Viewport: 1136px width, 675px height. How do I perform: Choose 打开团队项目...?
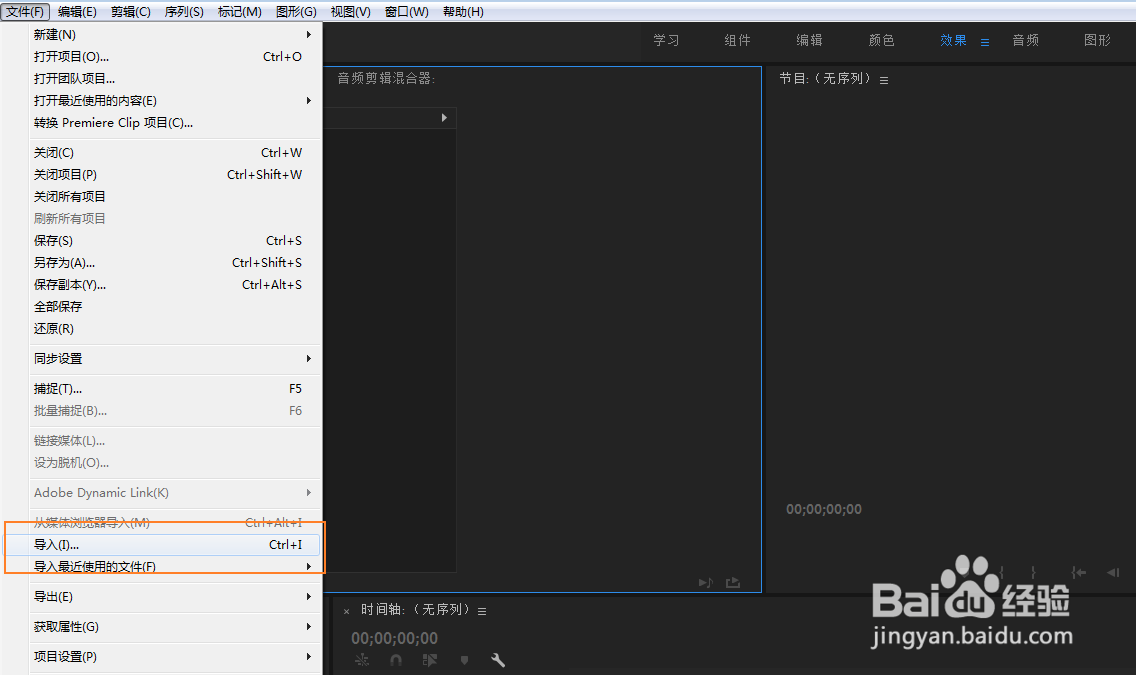point(174,78)
